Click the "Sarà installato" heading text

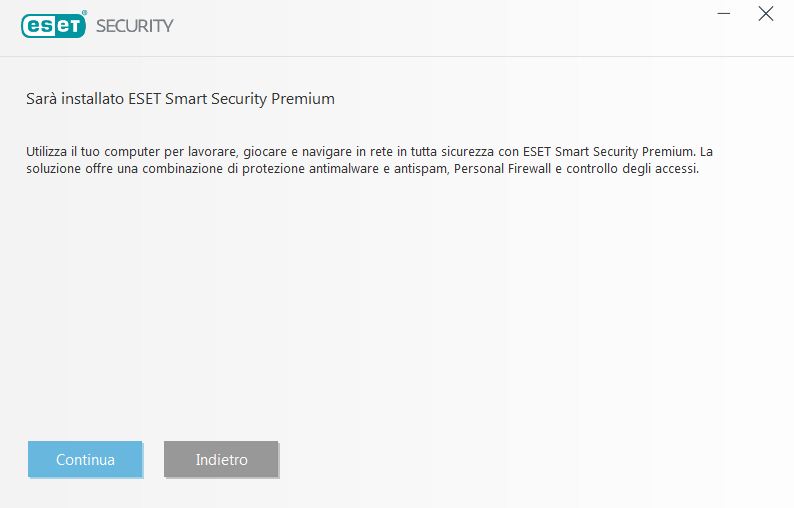point(75,99)
